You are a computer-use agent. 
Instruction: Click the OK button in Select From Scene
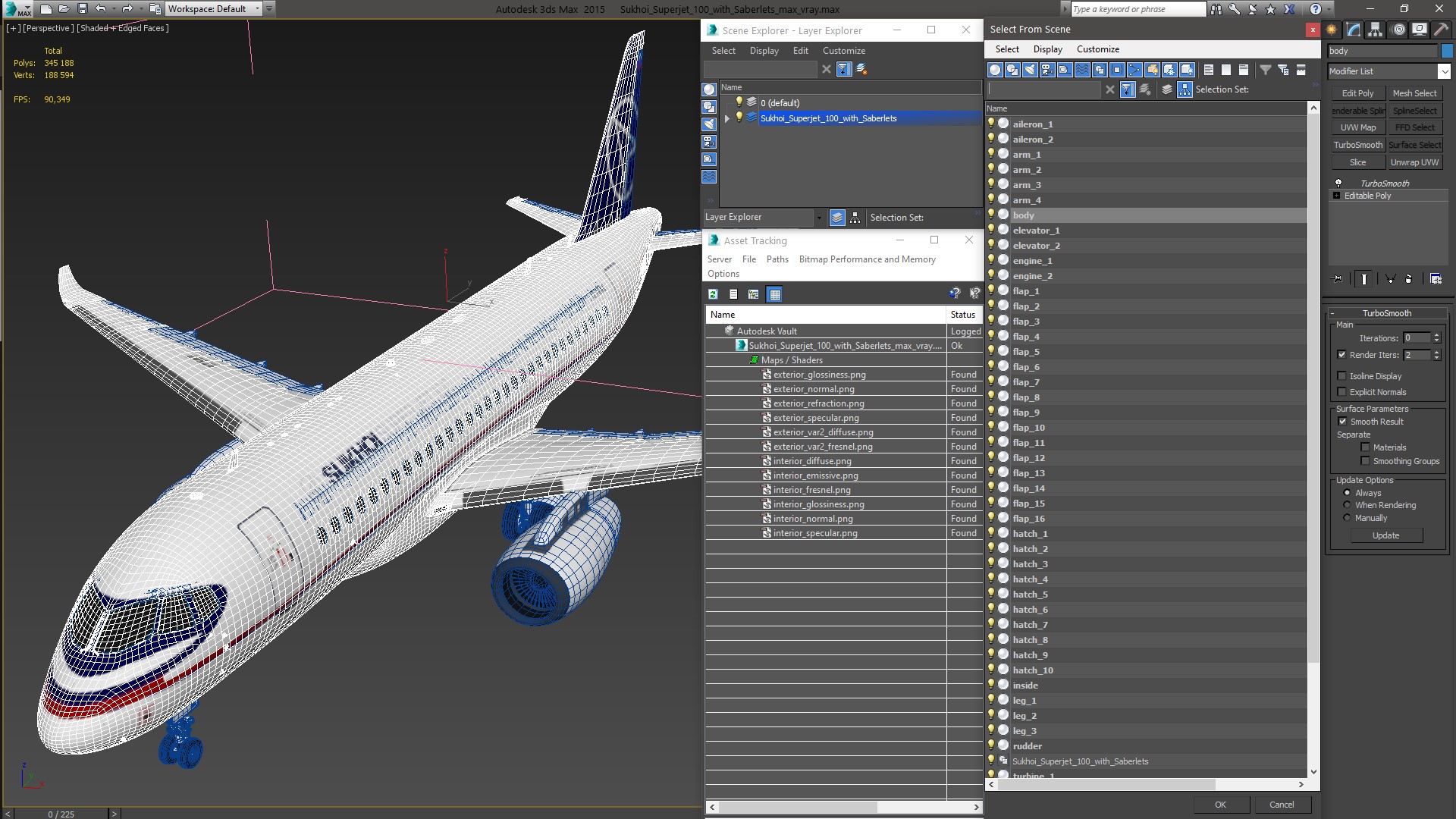(x=1219, y=805)
